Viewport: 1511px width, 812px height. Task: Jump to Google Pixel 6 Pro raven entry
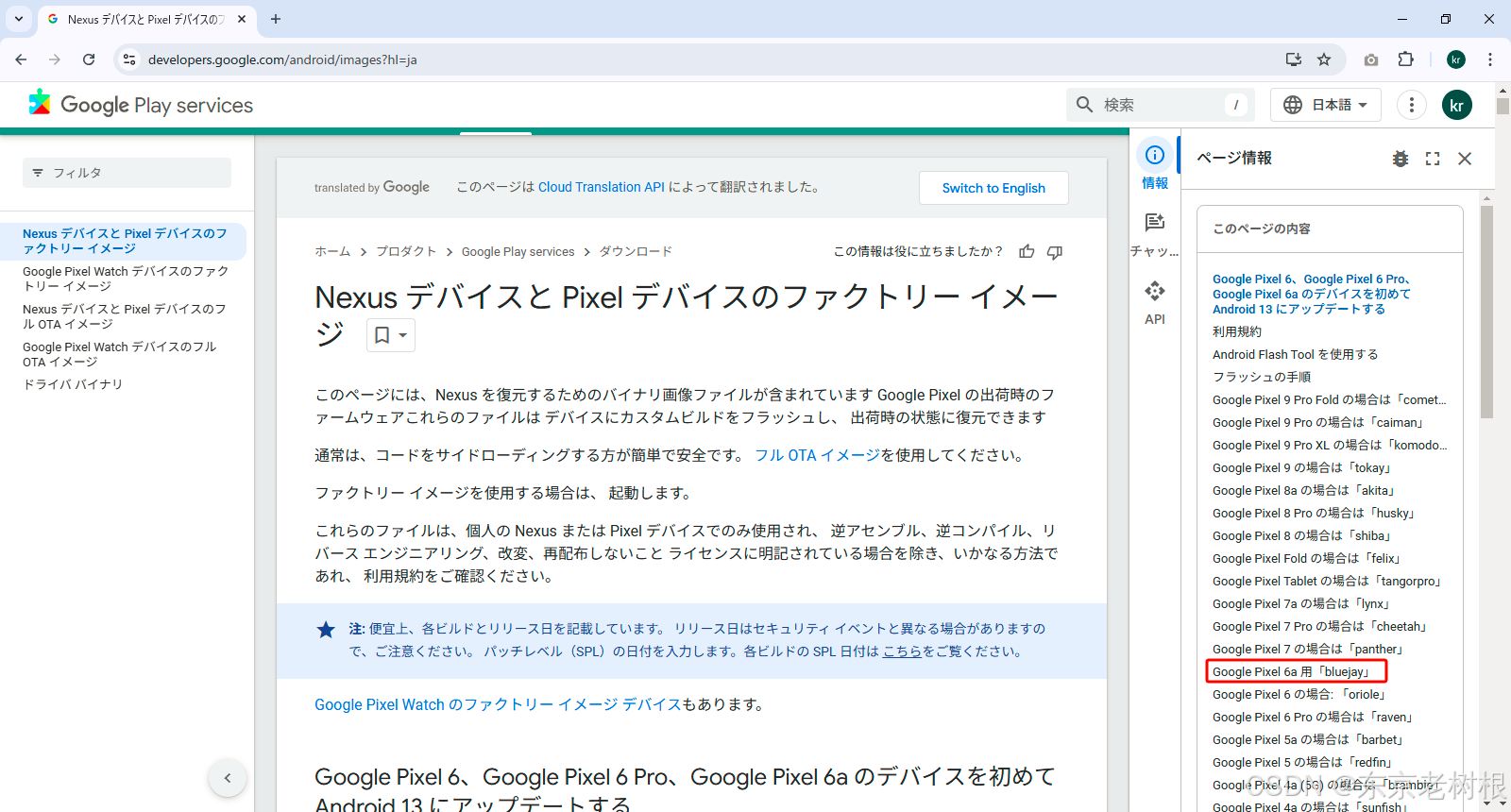coord(1313,717)
